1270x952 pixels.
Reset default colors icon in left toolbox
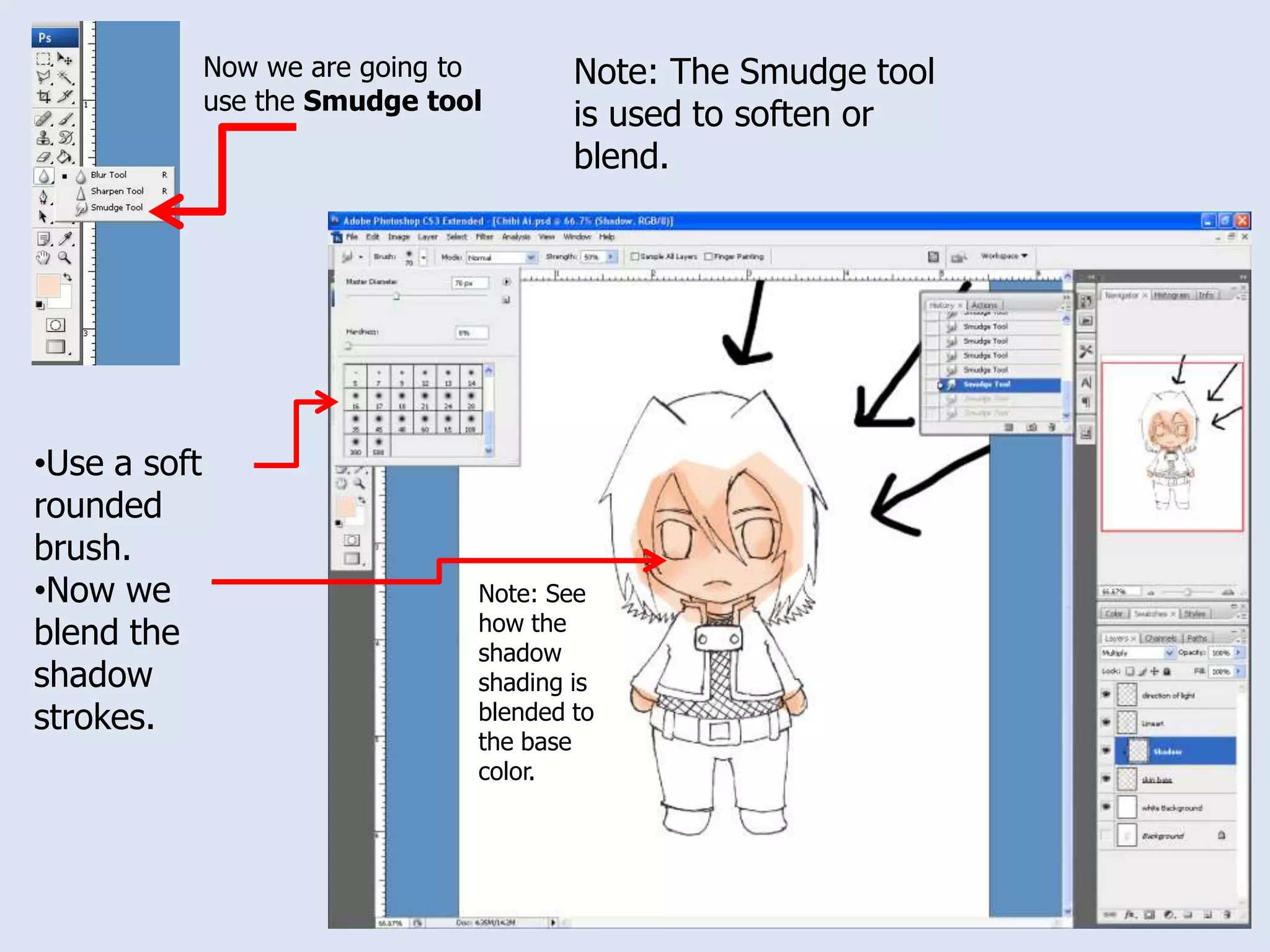pos(40,304)
